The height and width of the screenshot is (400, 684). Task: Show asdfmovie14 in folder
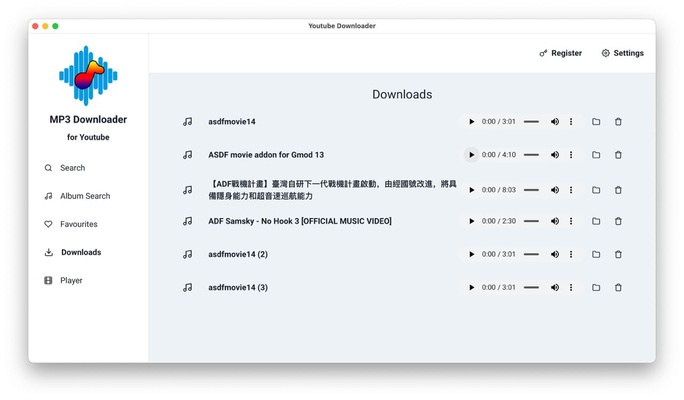596,122
